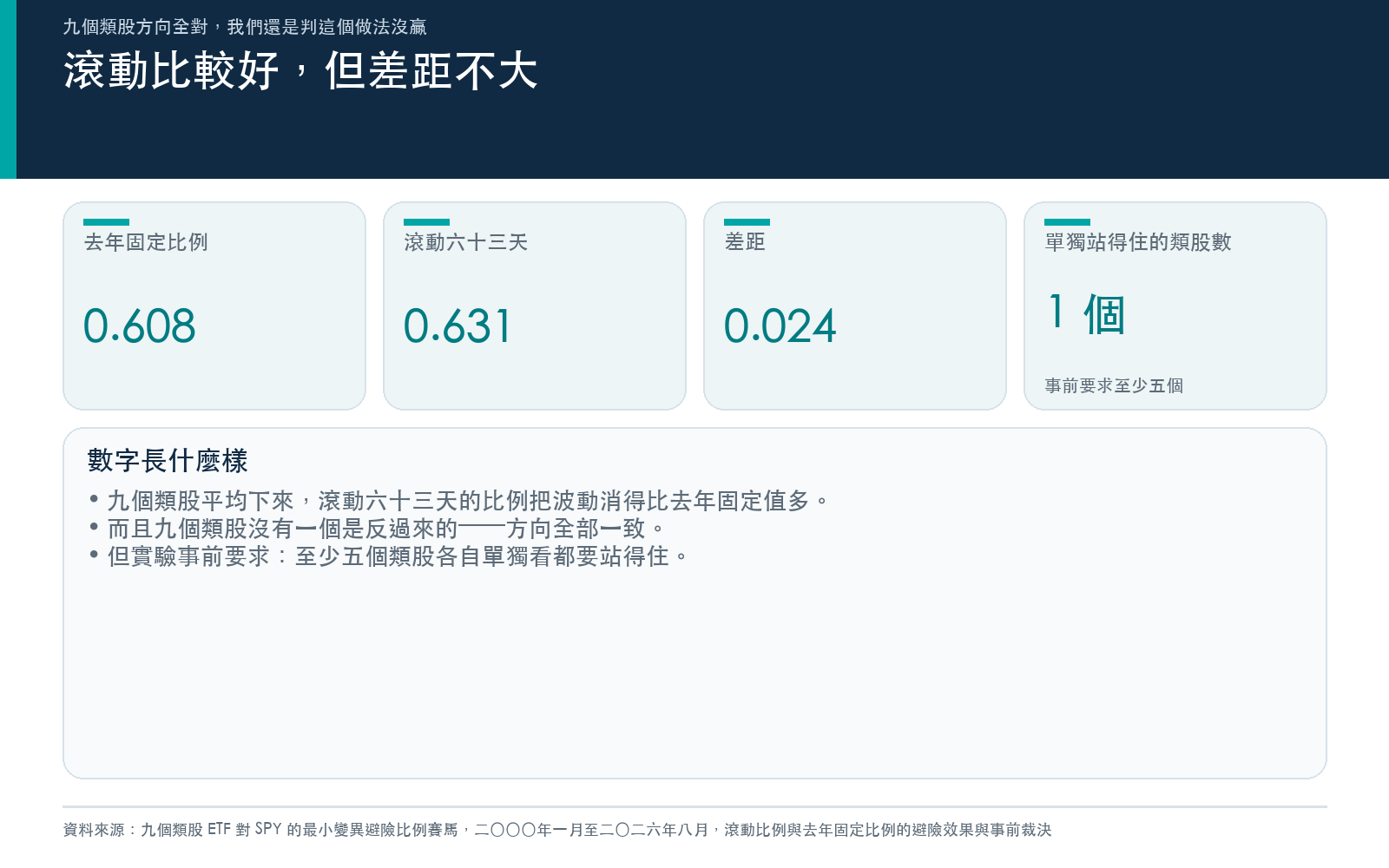The height and width of the screenshot is (868, 1389).
Task: Select the value 1 個
Action: pyautogui.click(x=1086, y=313)
